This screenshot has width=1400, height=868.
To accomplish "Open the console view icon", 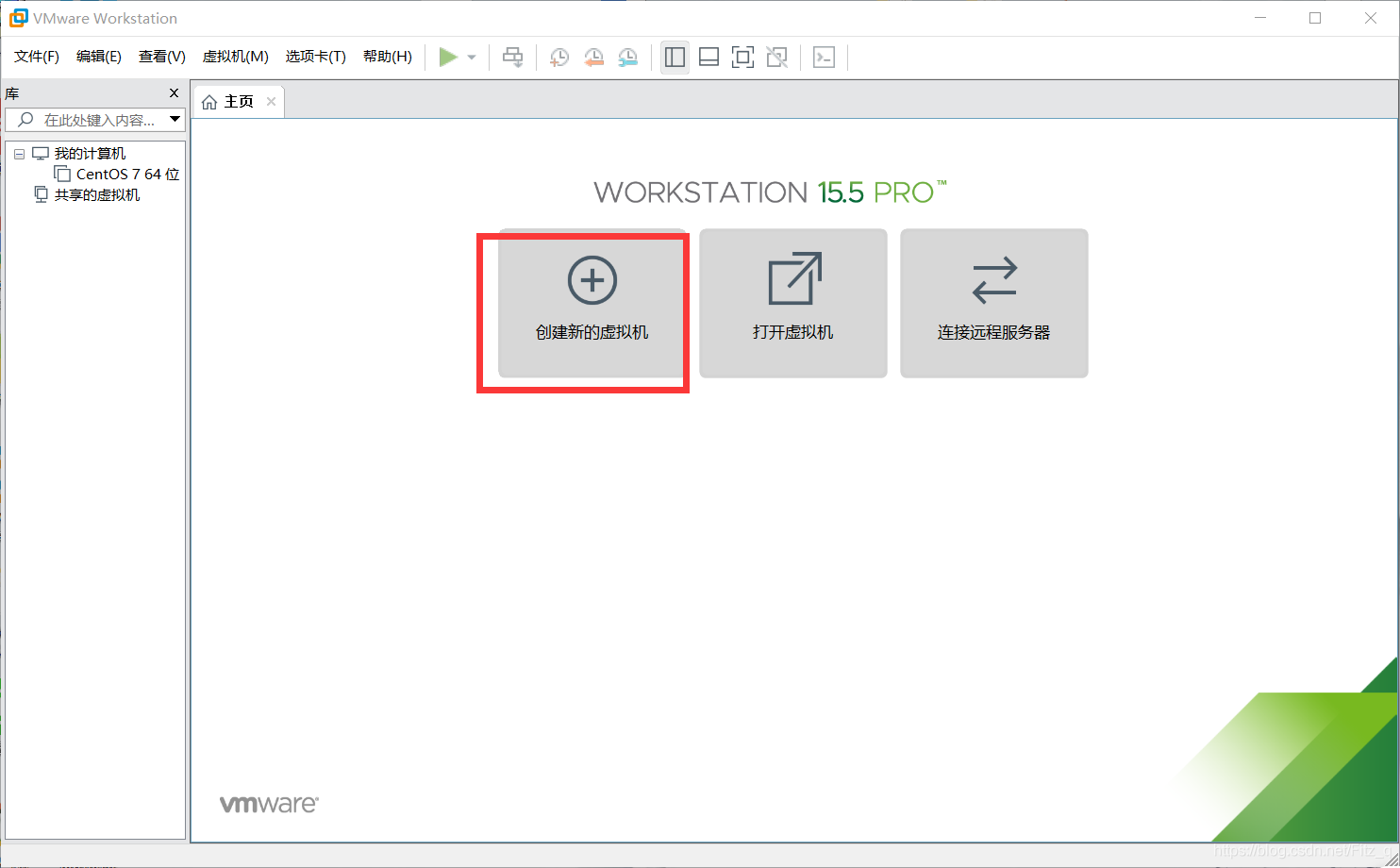I will point(824,58).
